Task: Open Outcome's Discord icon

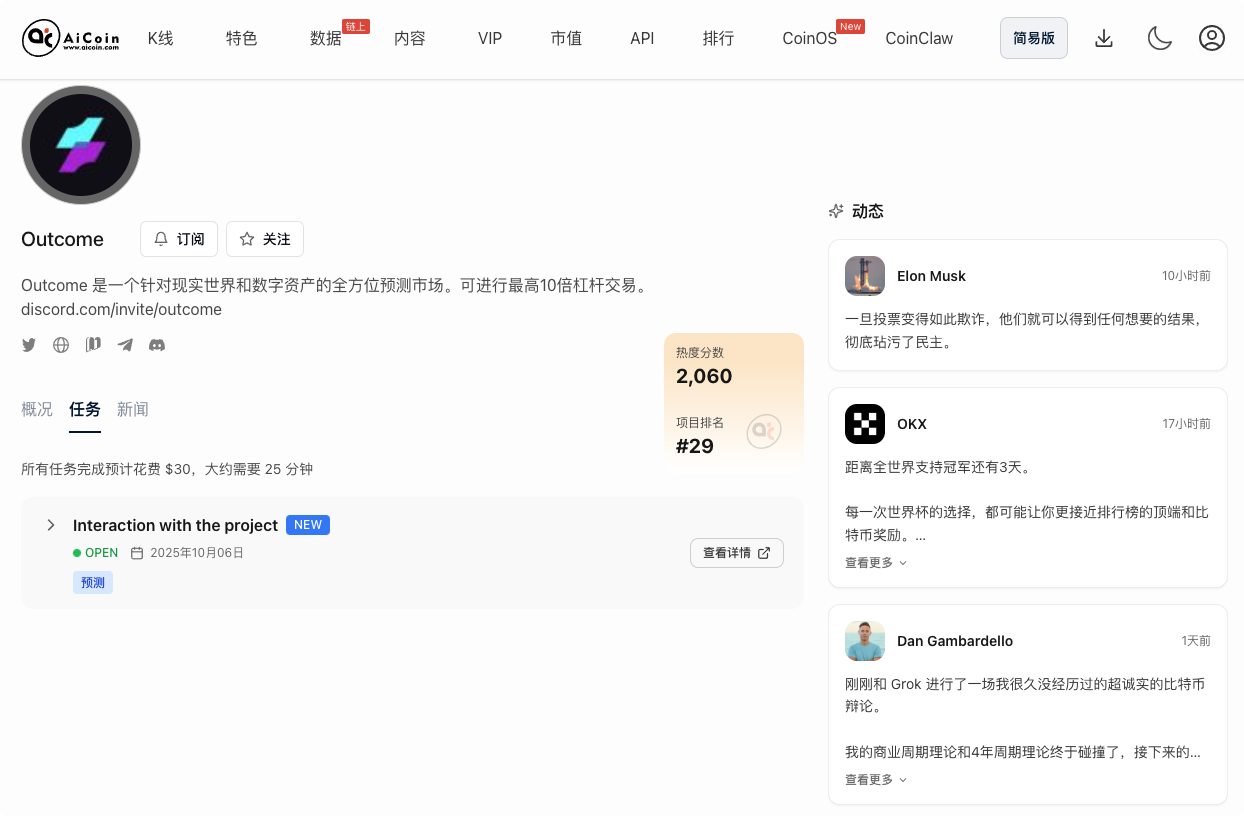Action: point(157,345)
